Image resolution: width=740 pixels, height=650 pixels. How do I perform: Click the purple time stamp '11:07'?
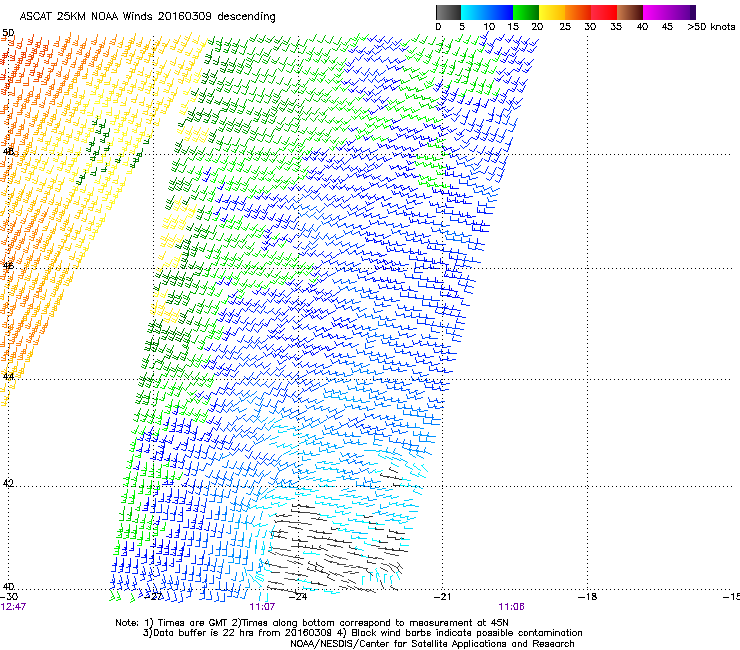pyautogui.click(x=262, y=607)
